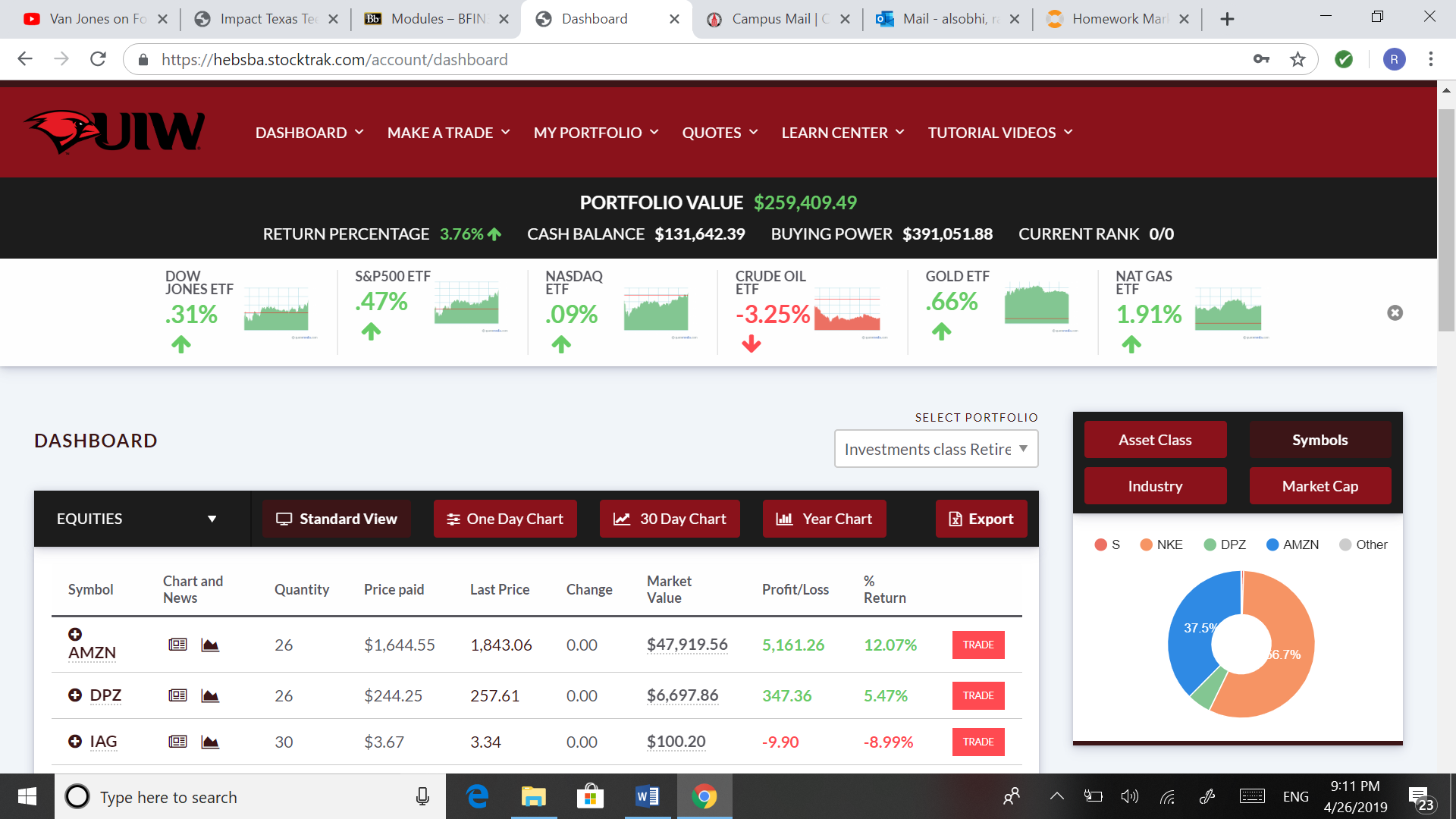Expand the QUOTES navigation menu
1456x819 pixels.
(x=720, y=133)
